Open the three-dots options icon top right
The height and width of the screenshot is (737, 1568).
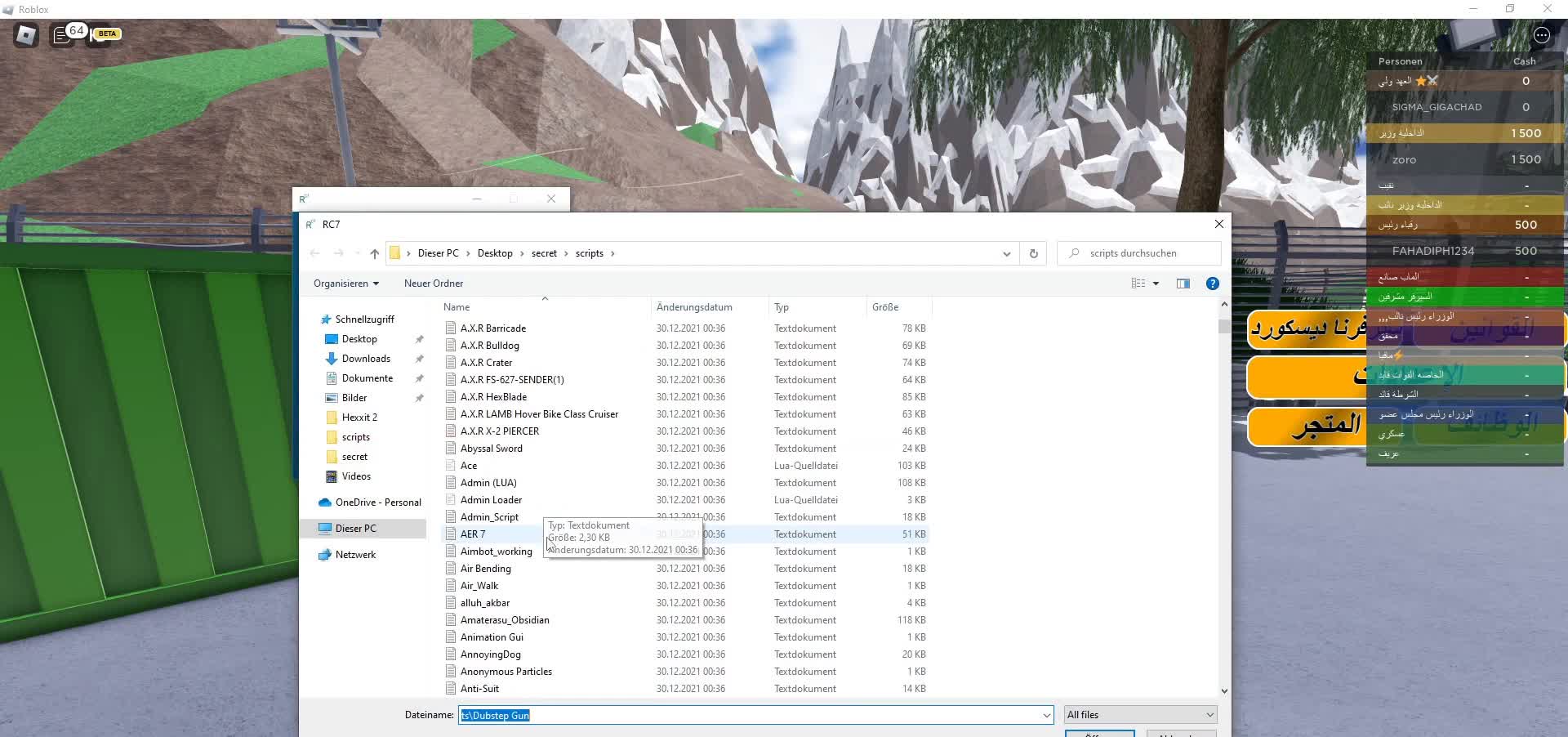[1541, 35]
